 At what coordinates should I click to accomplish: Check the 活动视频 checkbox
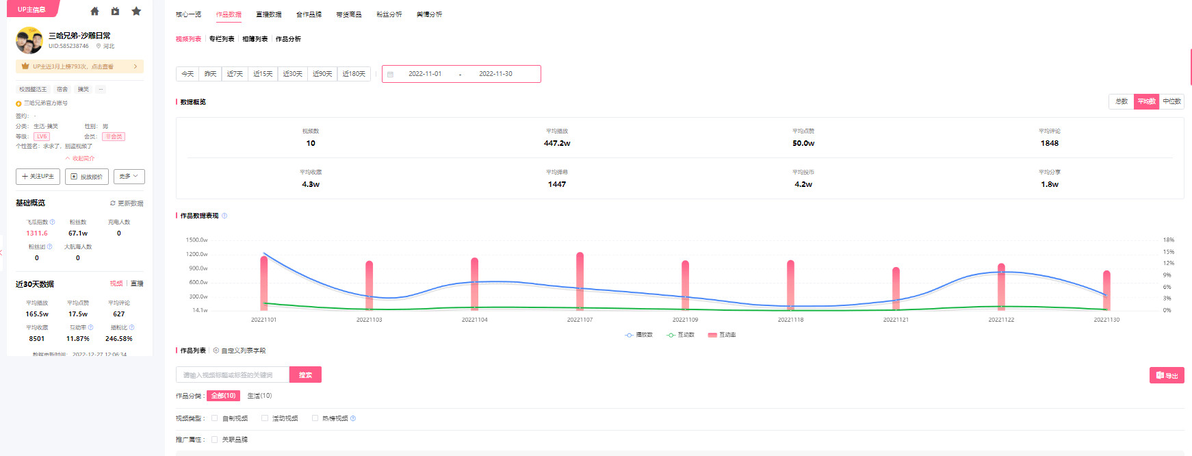click(x=265, y=418)
